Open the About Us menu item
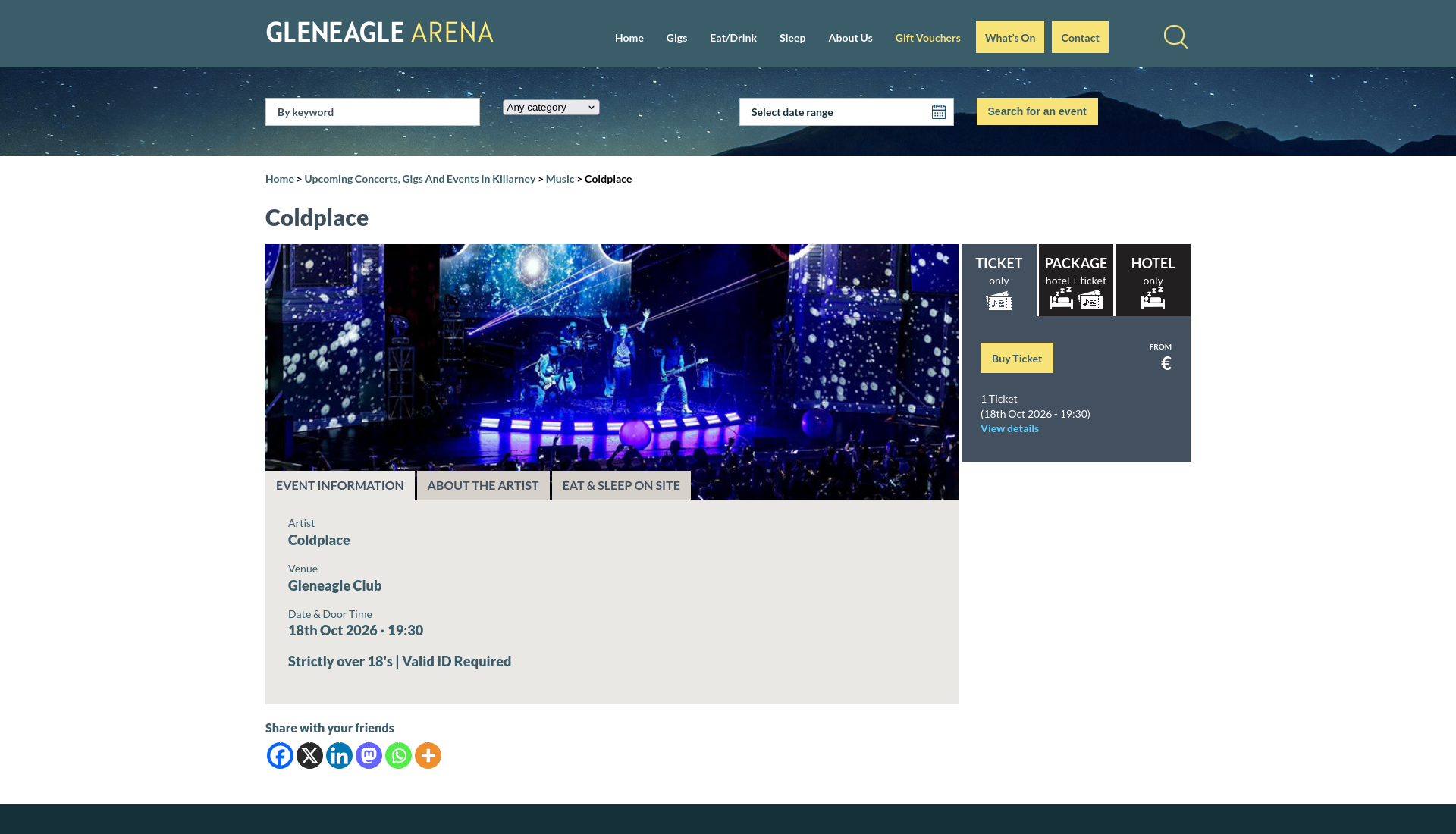The width and height of the screenshot is (1456, 834). 850,38
